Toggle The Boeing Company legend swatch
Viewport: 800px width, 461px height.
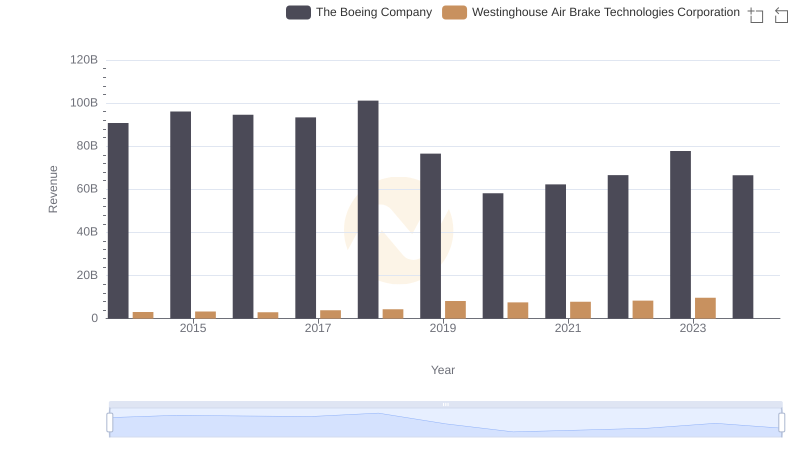298,12
